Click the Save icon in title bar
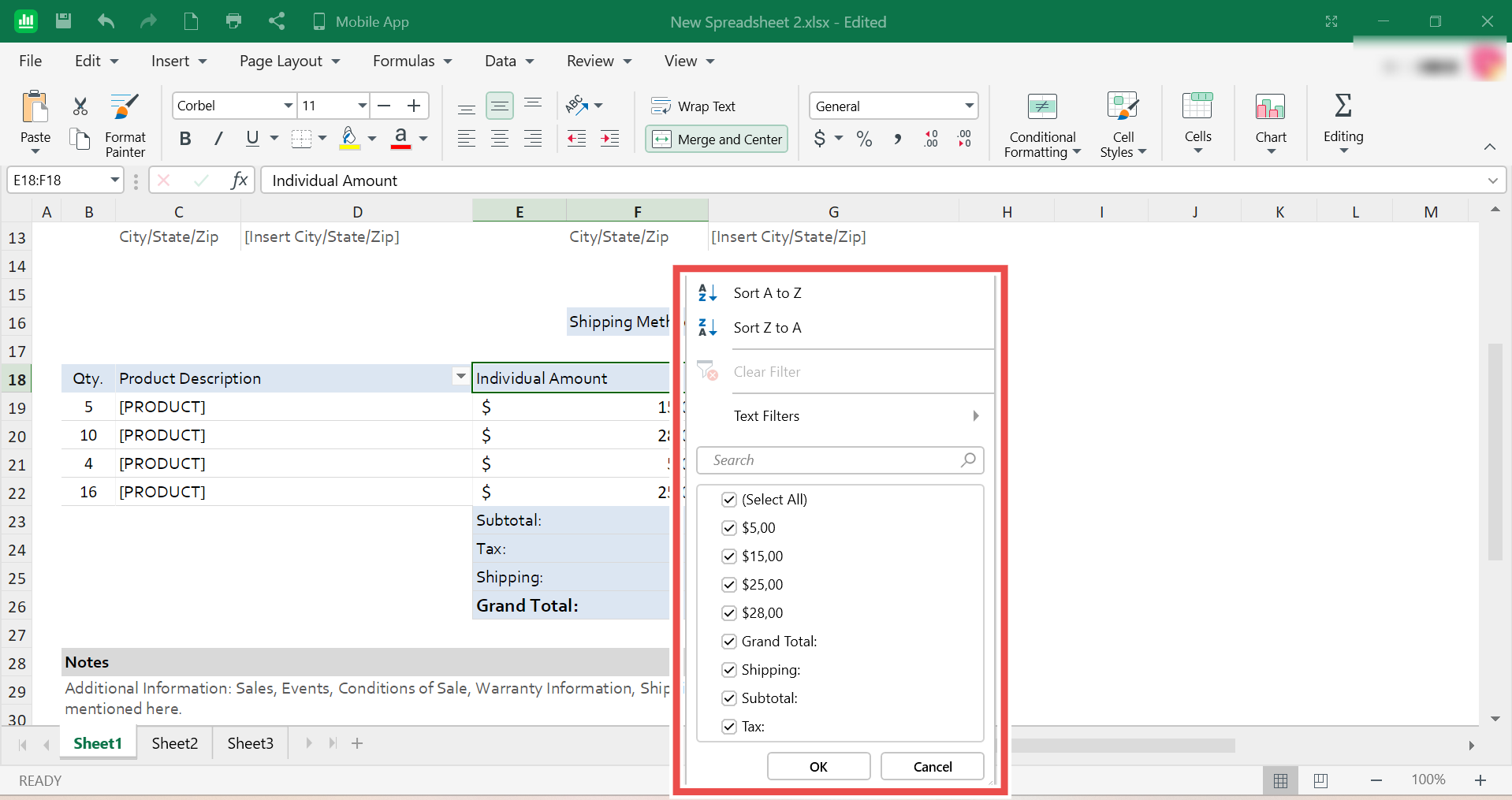Screen dimensions: 1512x800 point(64,21)
